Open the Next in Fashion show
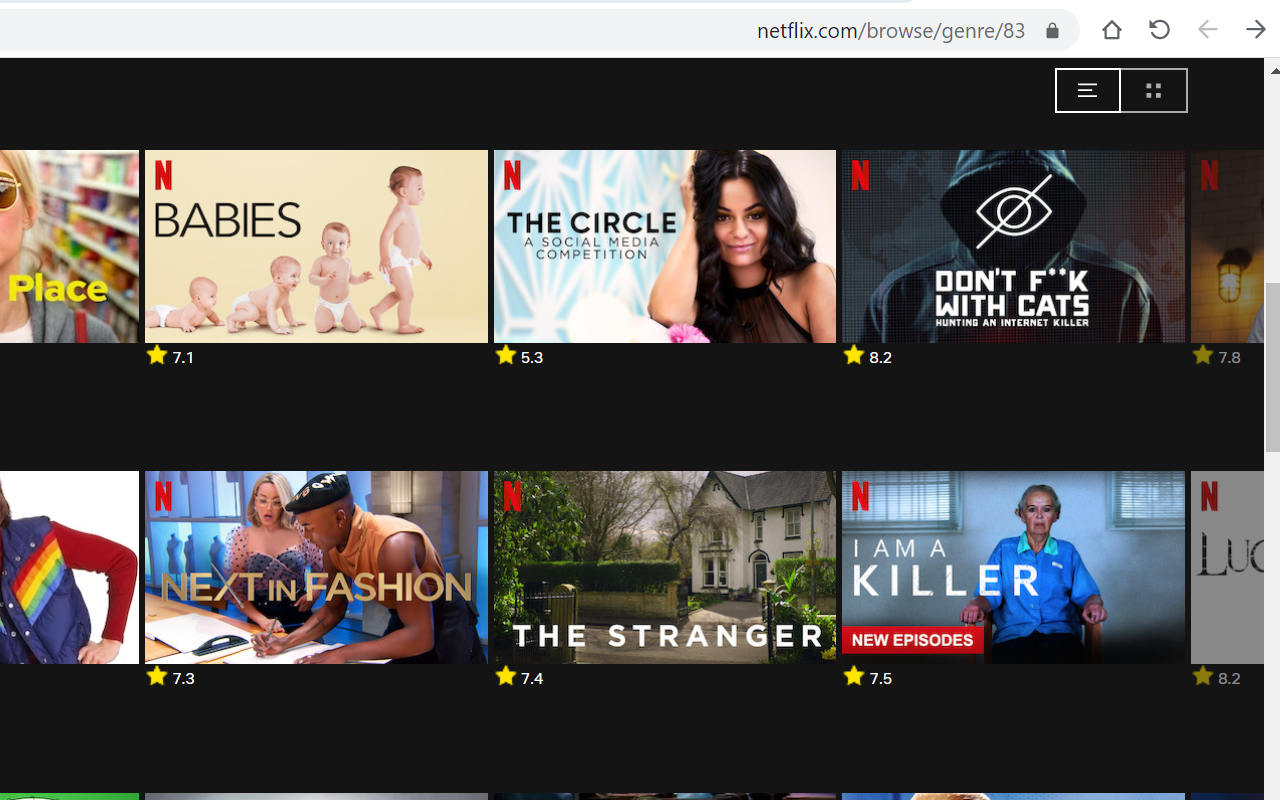Screen dimensions: 1280x800 [316, 567]
